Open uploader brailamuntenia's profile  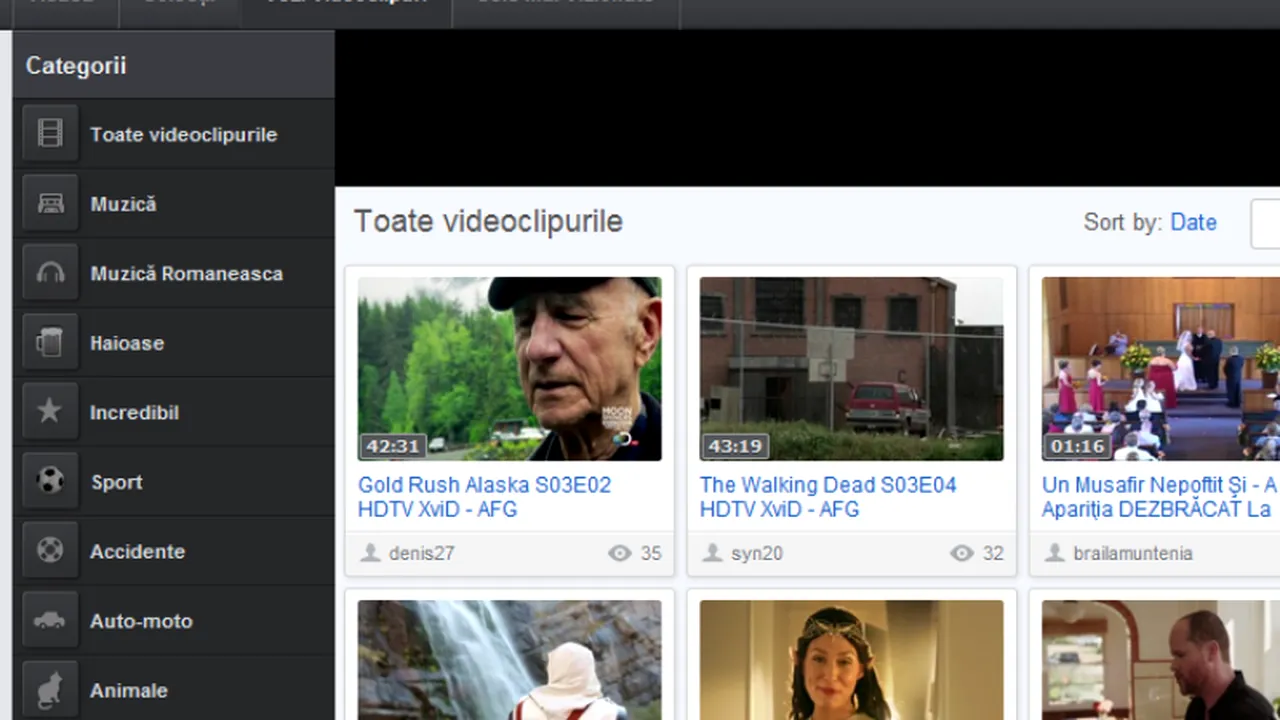coord(1132,553)
